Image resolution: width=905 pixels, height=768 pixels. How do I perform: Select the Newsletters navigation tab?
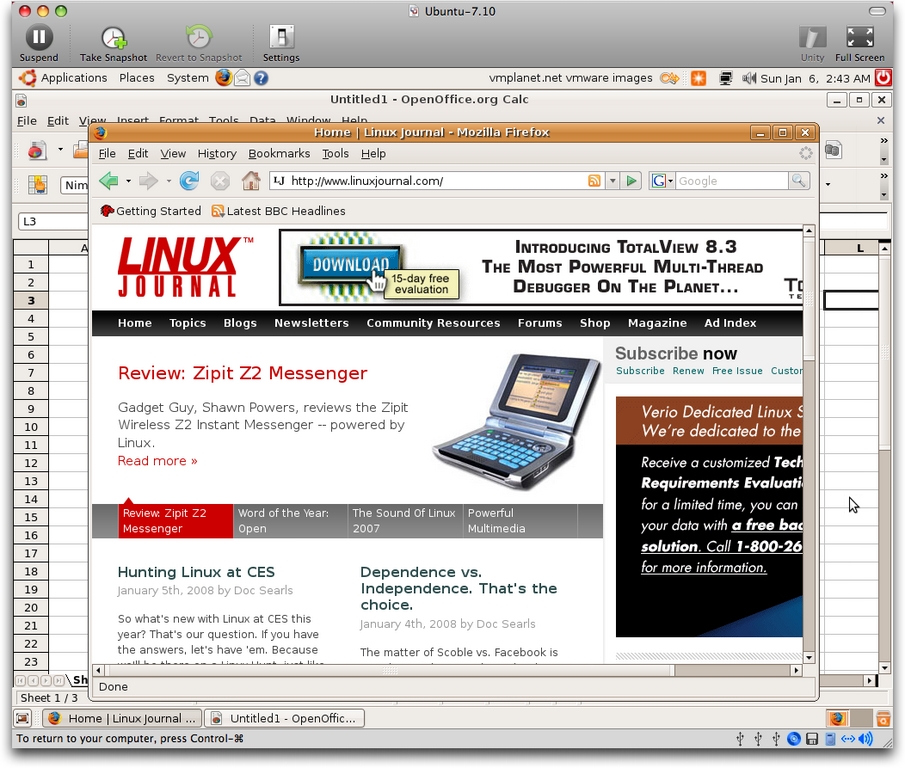click(x=311, y=323)
